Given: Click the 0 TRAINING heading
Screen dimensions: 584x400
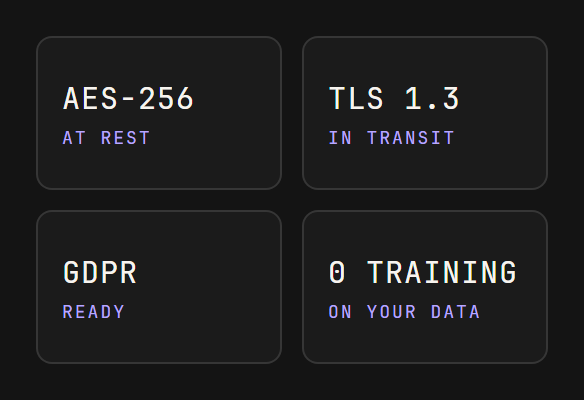Looking at the screenshot, I should coord(423,273).
